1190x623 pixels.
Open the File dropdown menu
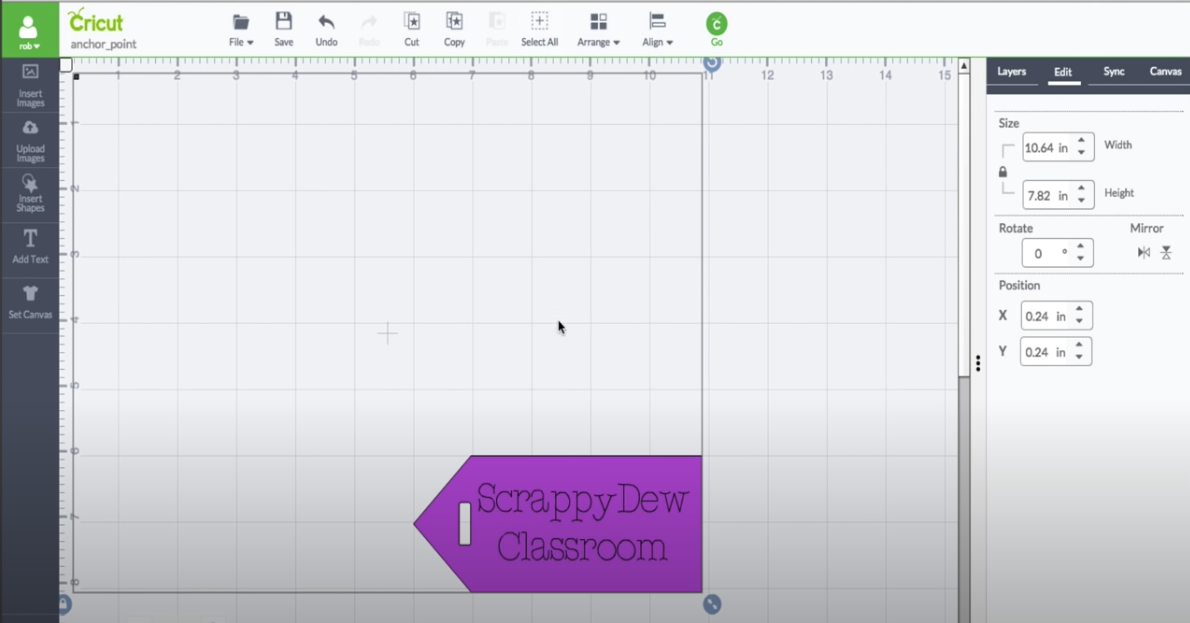(x=241, y=30)
